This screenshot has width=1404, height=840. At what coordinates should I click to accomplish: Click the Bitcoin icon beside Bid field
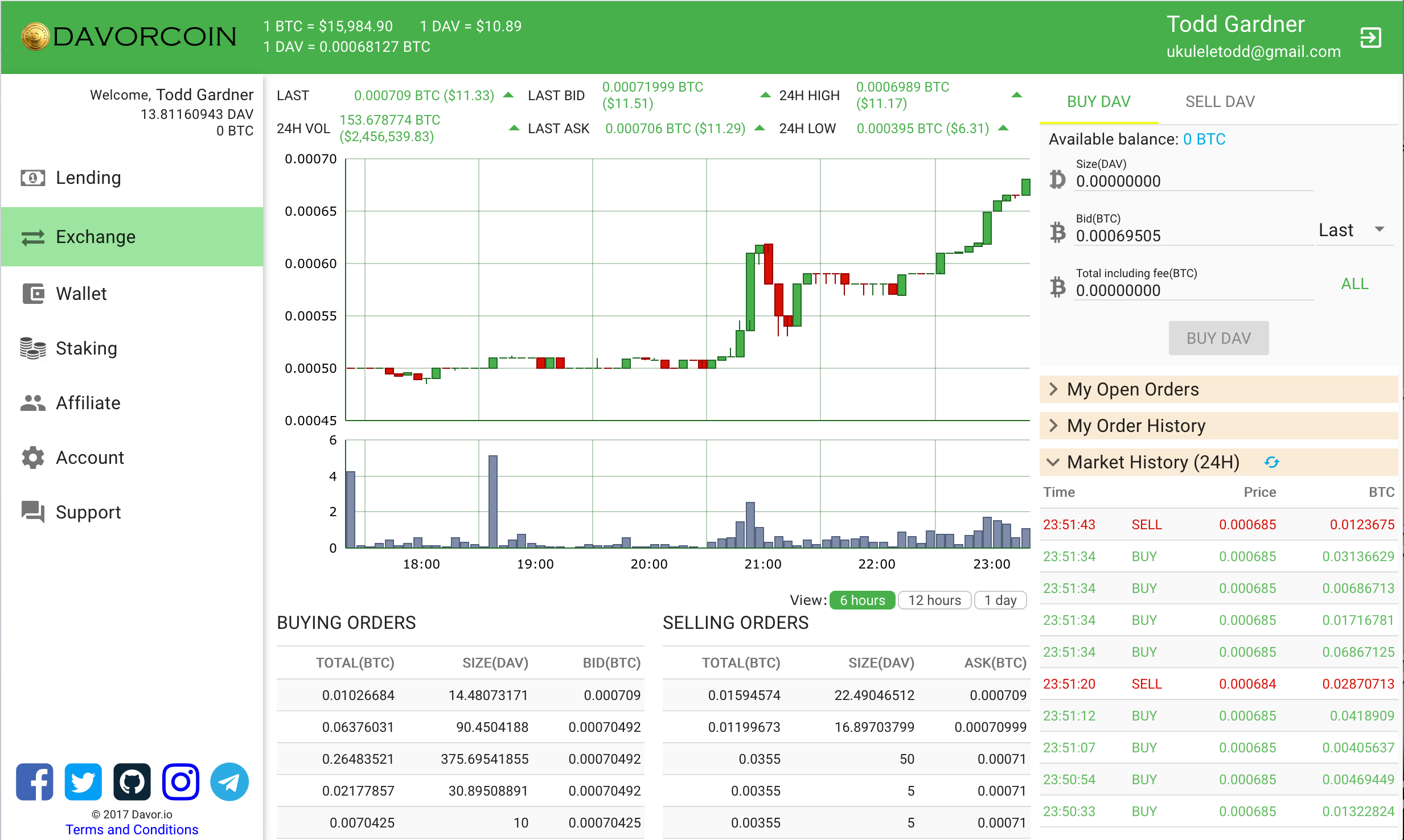[x=1058, y=233]
